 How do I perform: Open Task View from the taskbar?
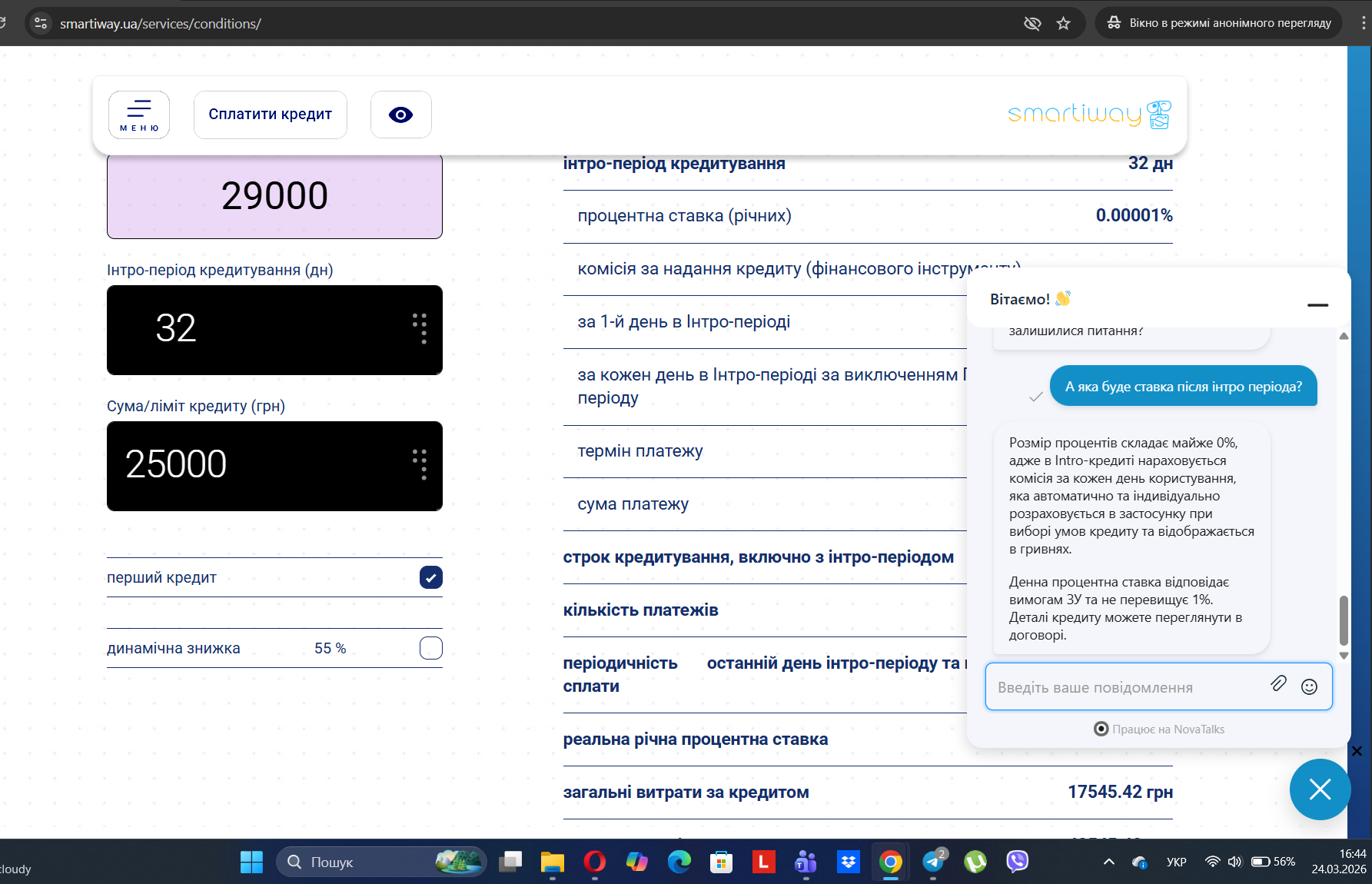tap(510, 862)
